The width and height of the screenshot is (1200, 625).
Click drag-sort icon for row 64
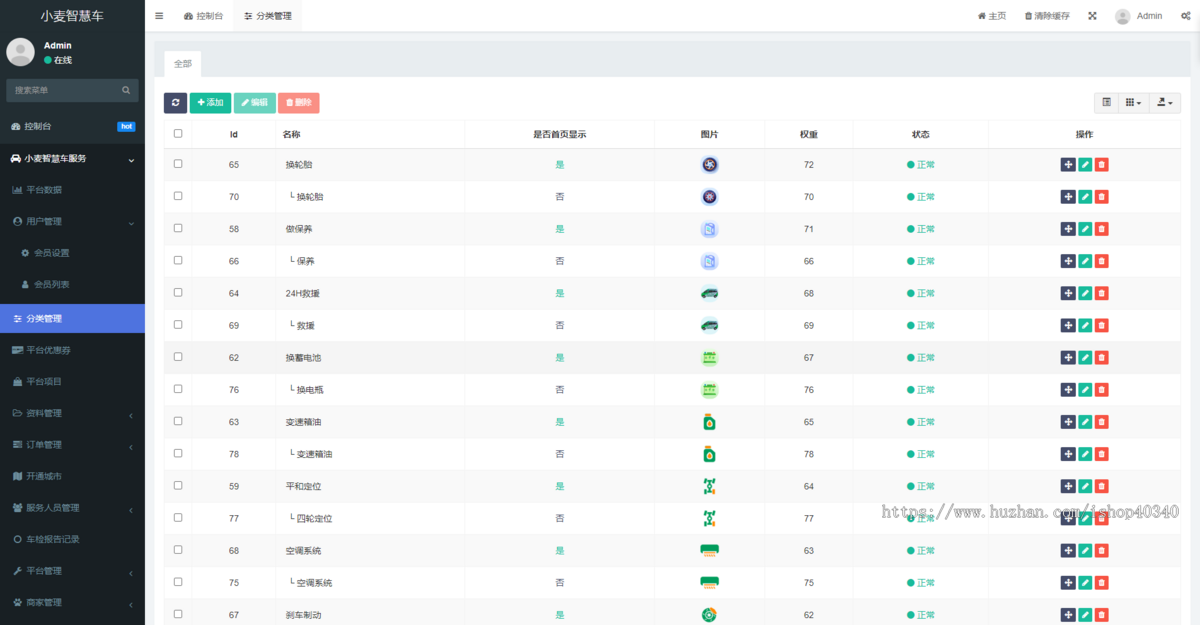[1068, 293]
